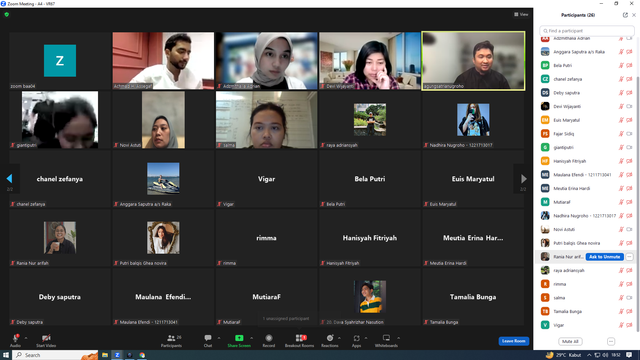
Task: Click the green encryption shield icon
Action: point(7,14)
